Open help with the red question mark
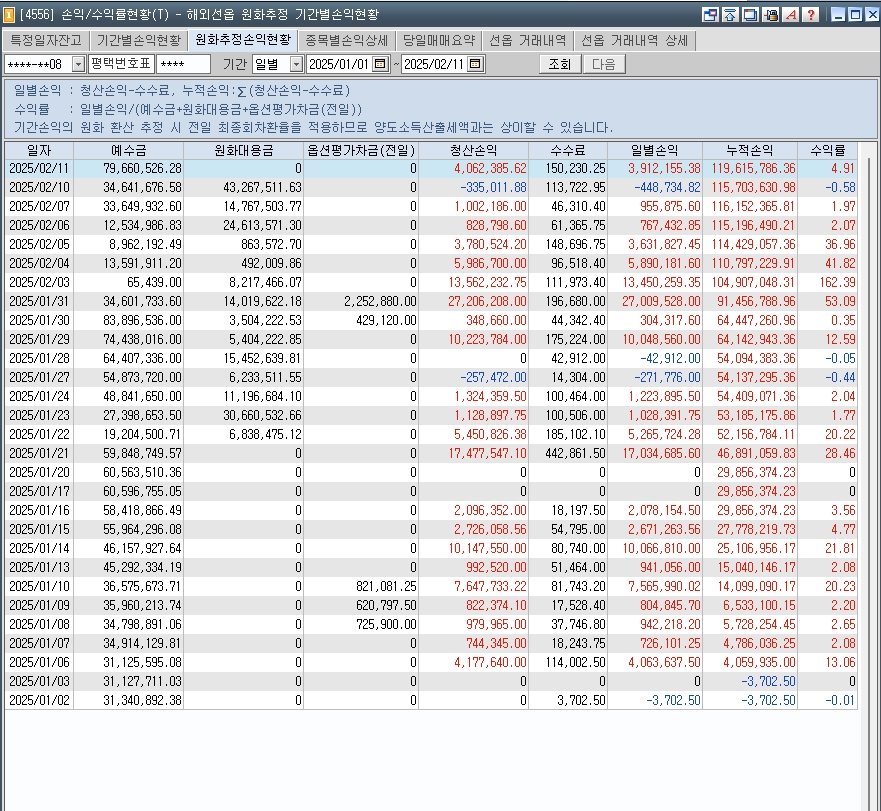Viewport: 881px width, 811px height. click(811, 15)
